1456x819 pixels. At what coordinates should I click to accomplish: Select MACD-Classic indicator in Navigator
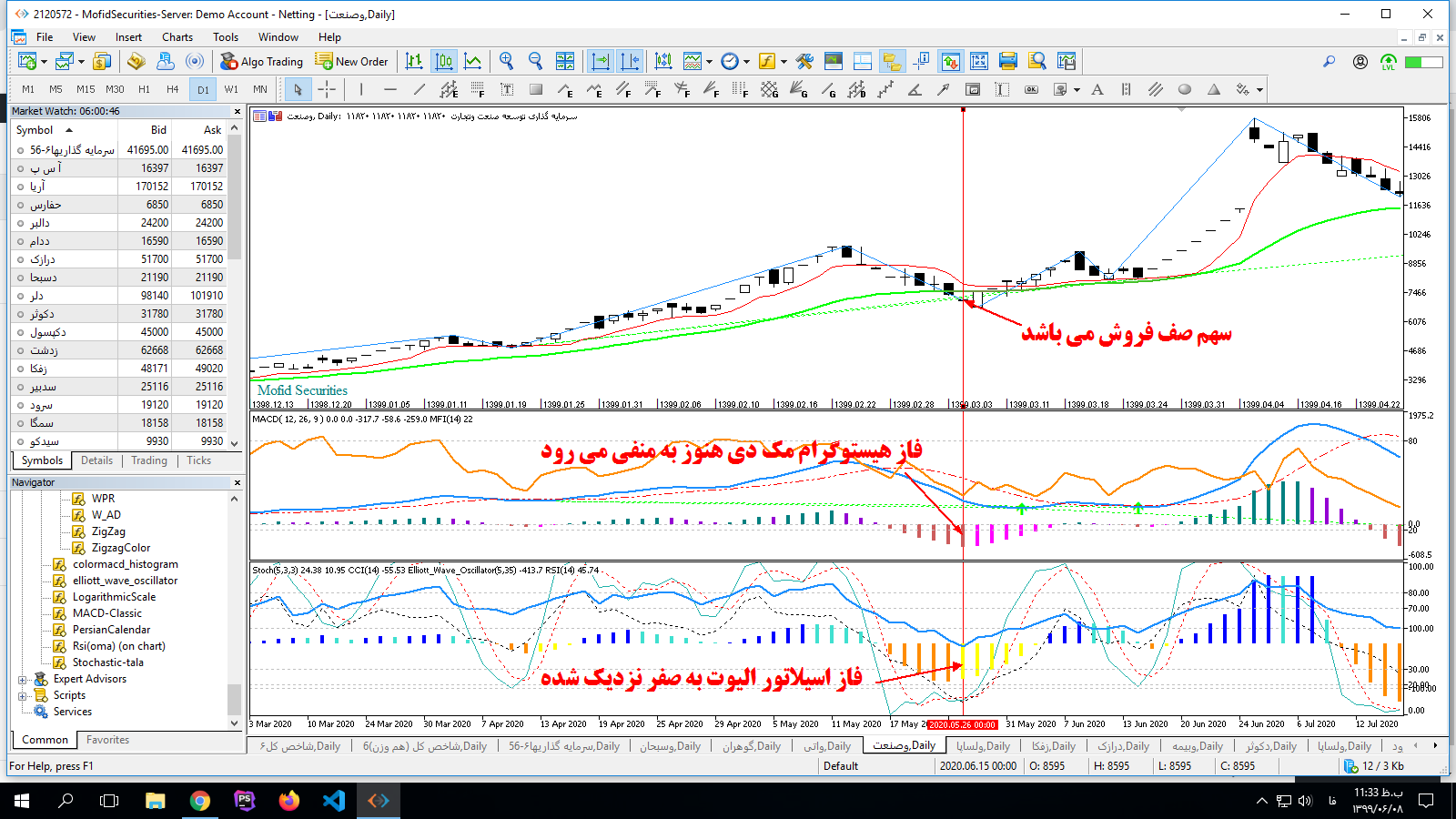106,613
